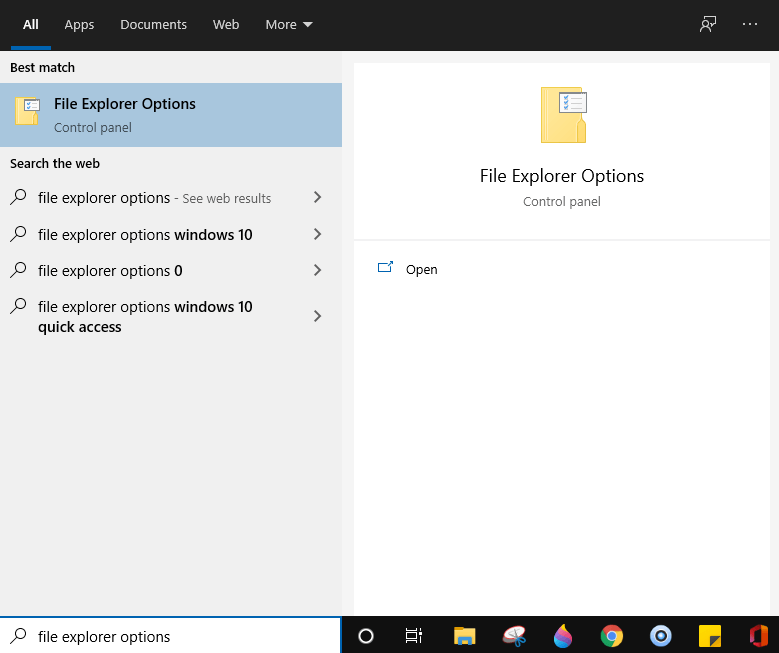779x653 pixels.
Task: Expand arrow for 'See web results' row
Action: coord(317,197)
